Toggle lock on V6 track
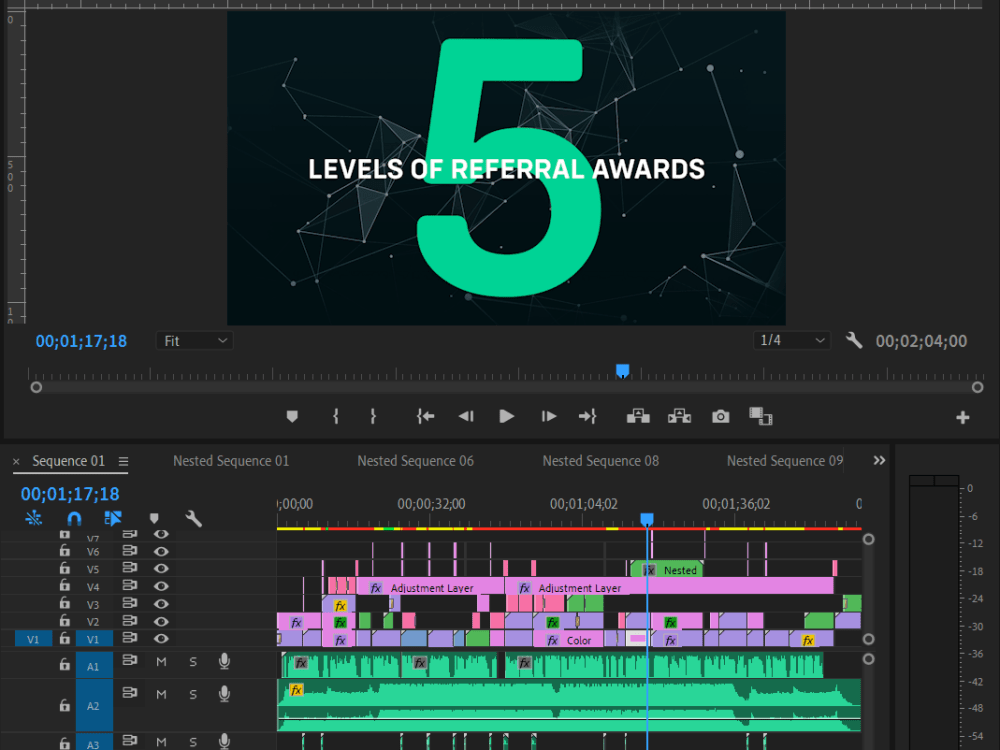This screenshot has height=750, width=1000. point(64,550)
